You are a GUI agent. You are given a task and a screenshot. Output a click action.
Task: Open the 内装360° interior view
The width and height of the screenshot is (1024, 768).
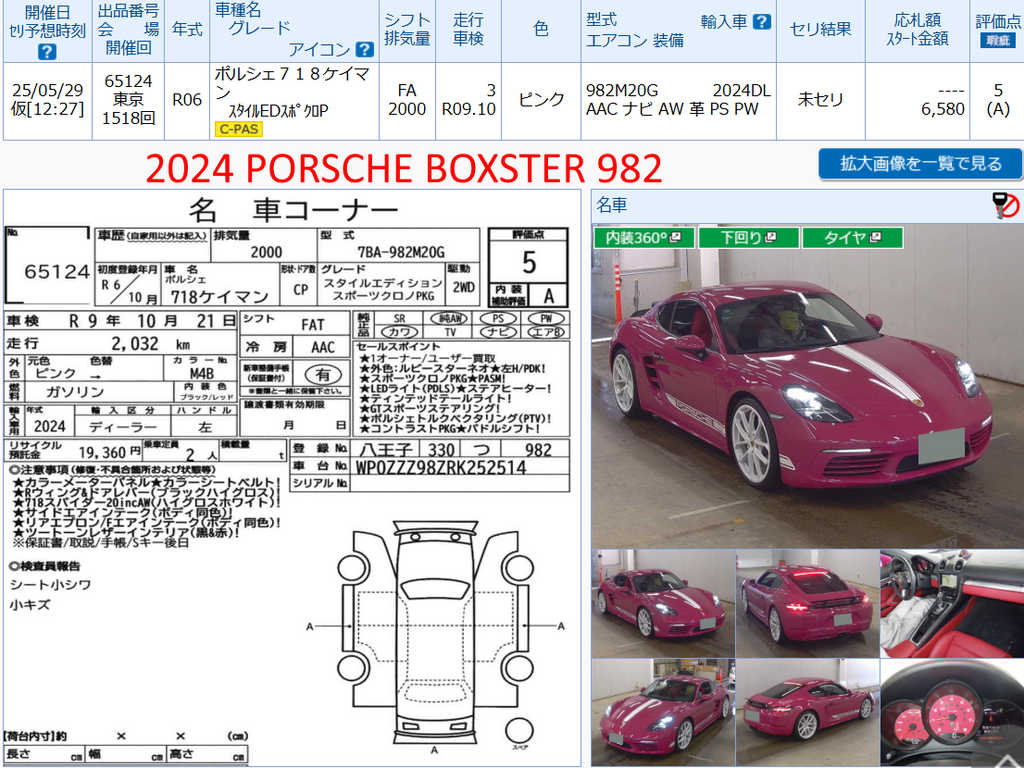(x=643, y=238)
